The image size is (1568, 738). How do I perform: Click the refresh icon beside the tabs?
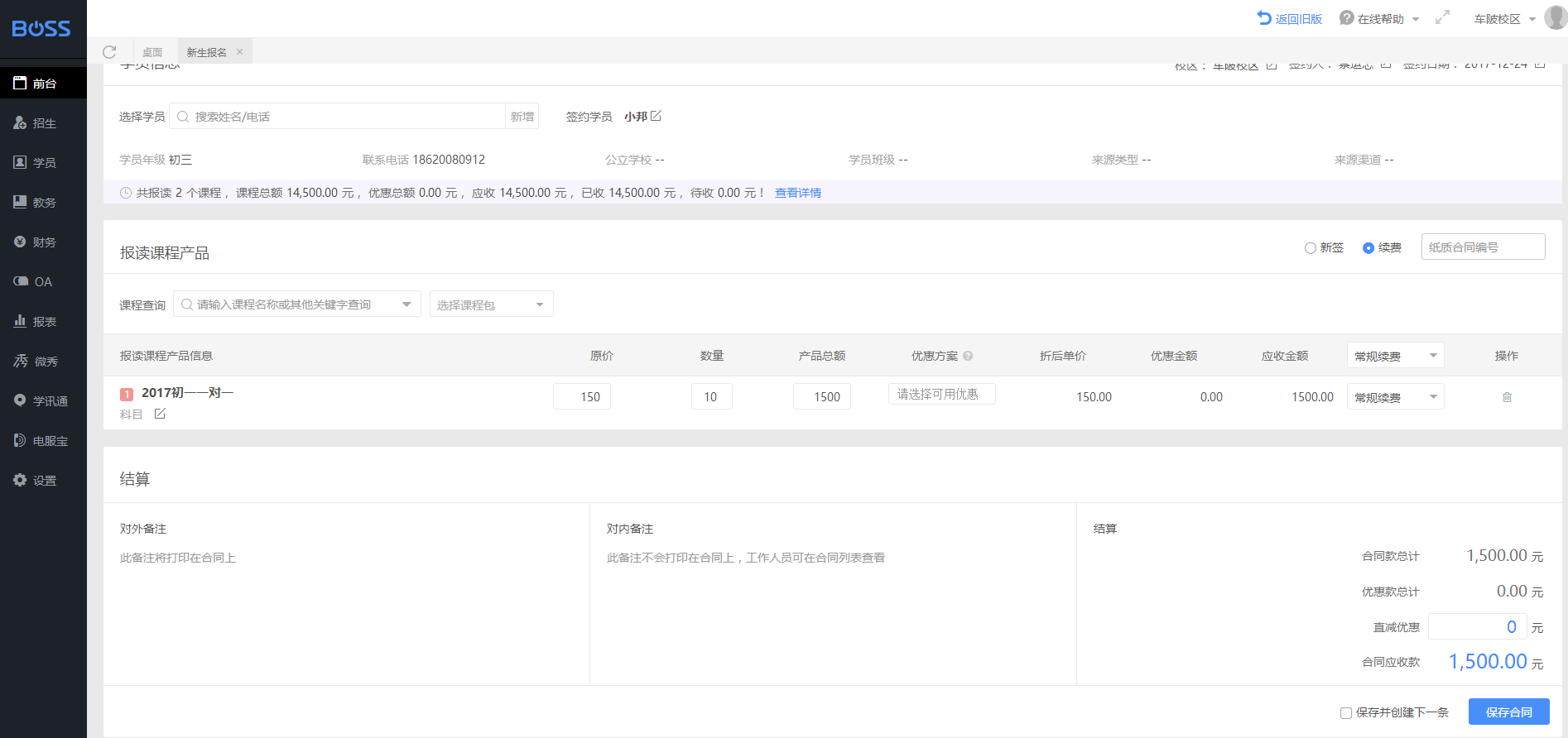click(109, 52)
